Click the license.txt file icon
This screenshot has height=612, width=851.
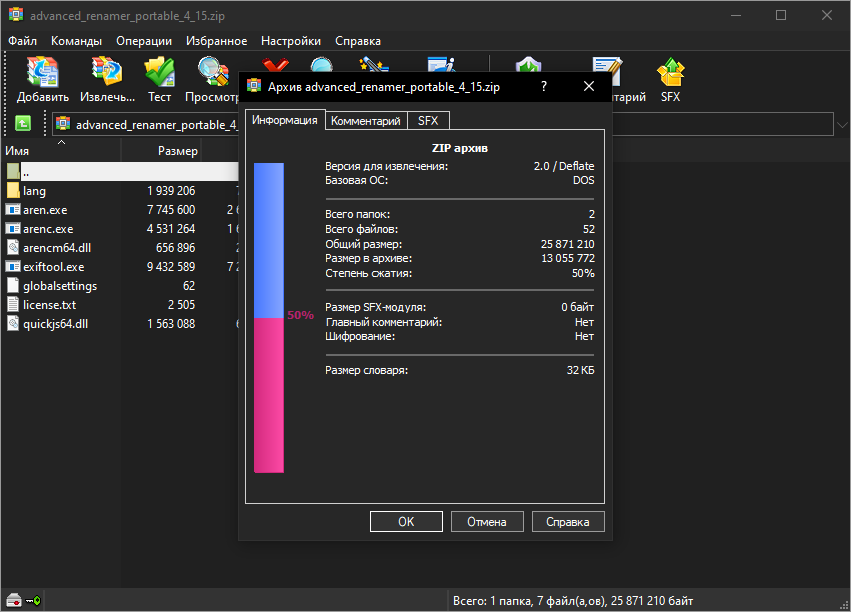tap(13, 304)
